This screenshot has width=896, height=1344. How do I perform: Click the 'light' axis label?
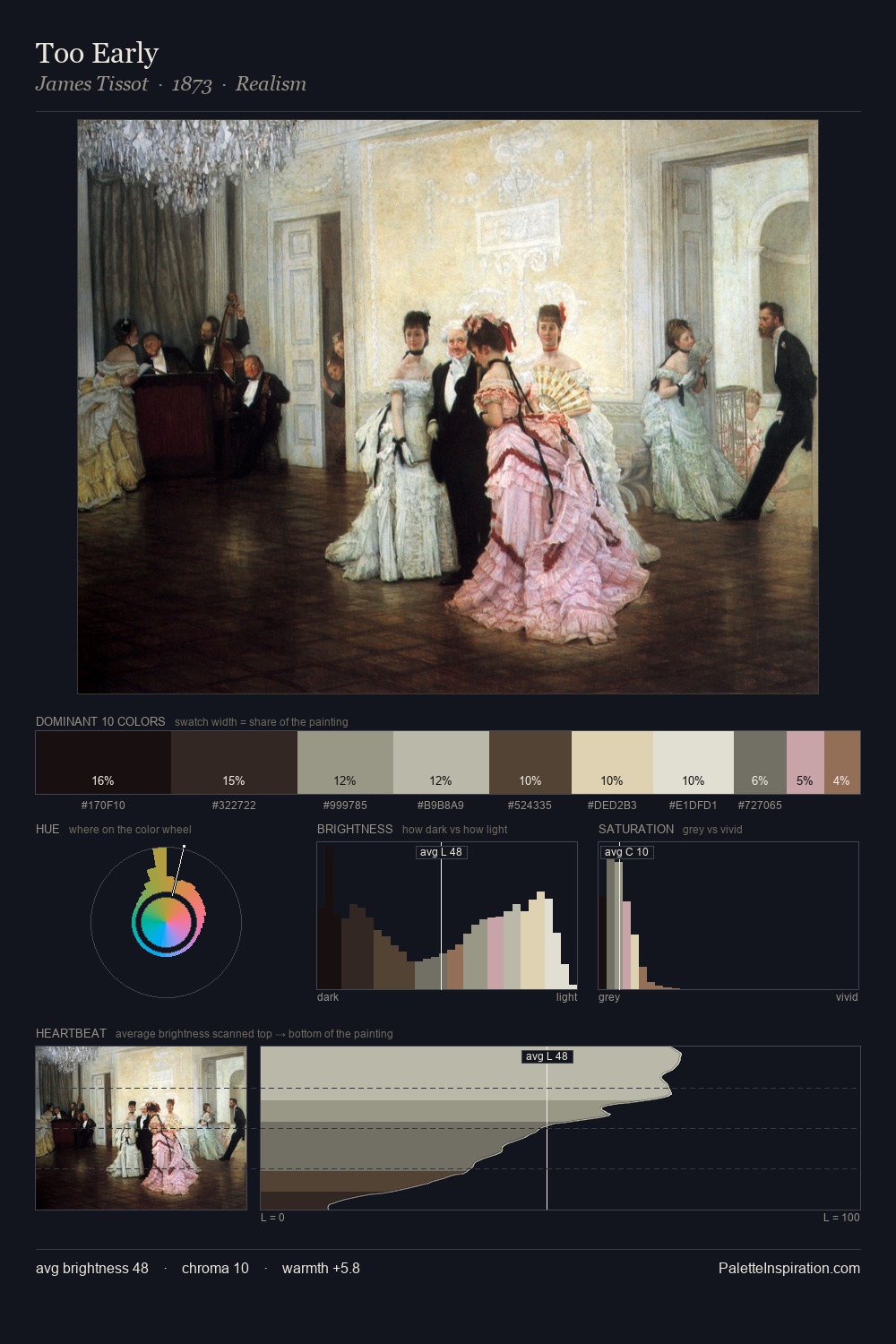click(x=567, y=997)
